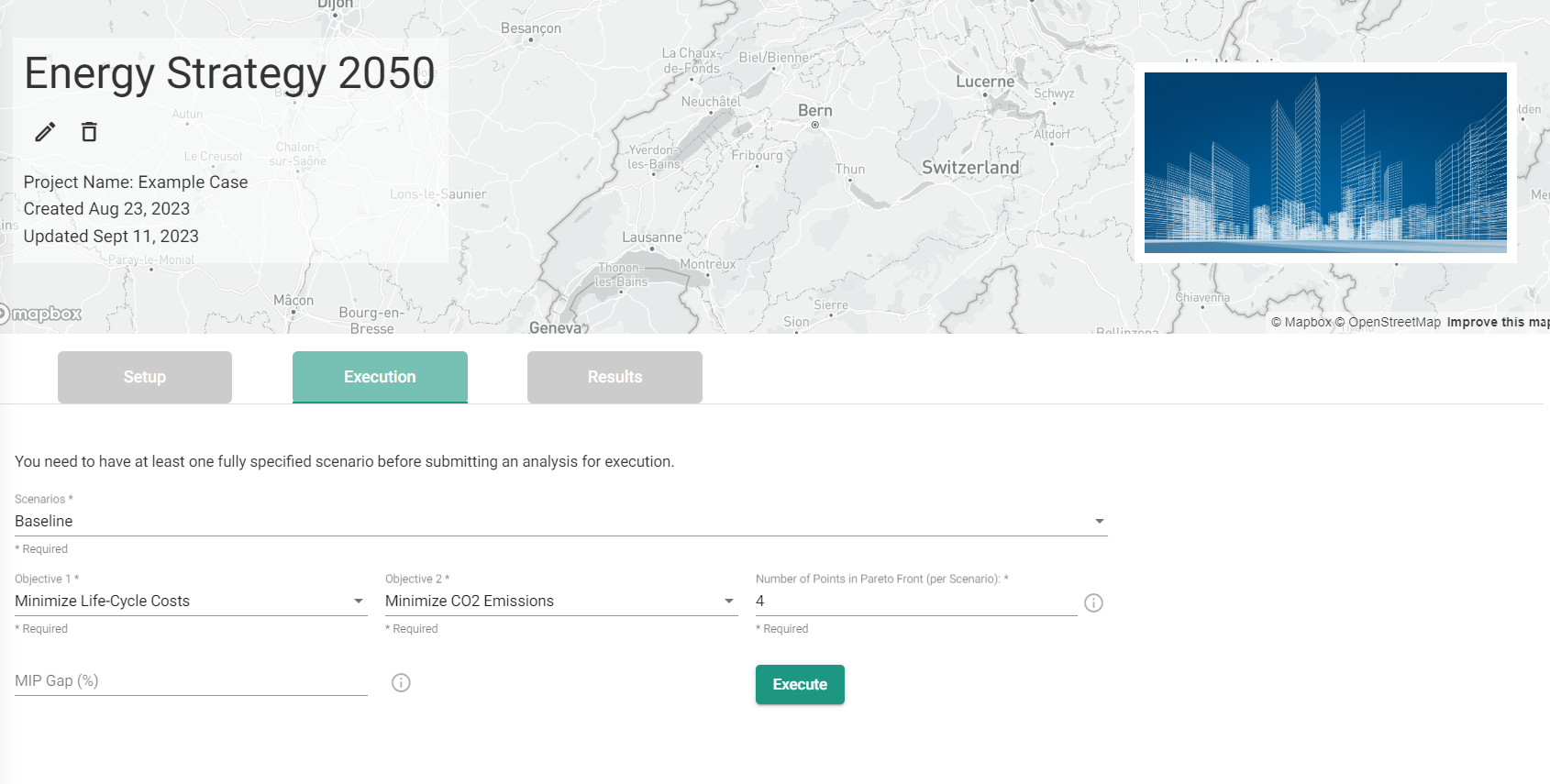Click the Lausanne label on the map
This screenshot has width=1550, height=784.
[651, 237]
